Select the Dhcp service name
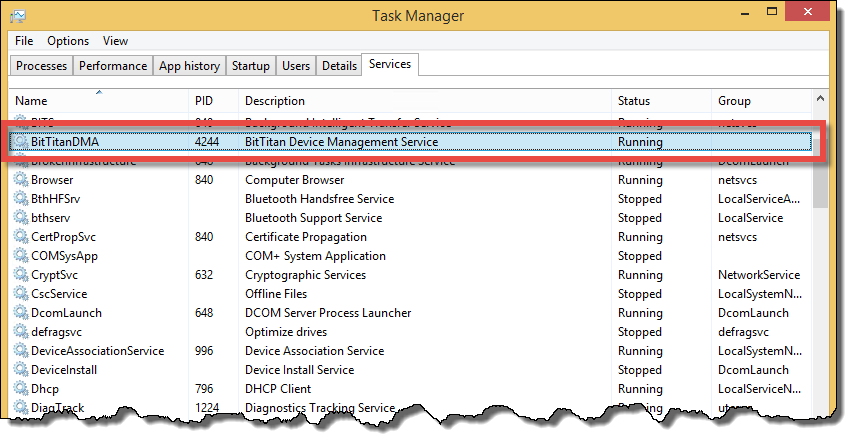This screenshot has width=852, height=448. 45,389
